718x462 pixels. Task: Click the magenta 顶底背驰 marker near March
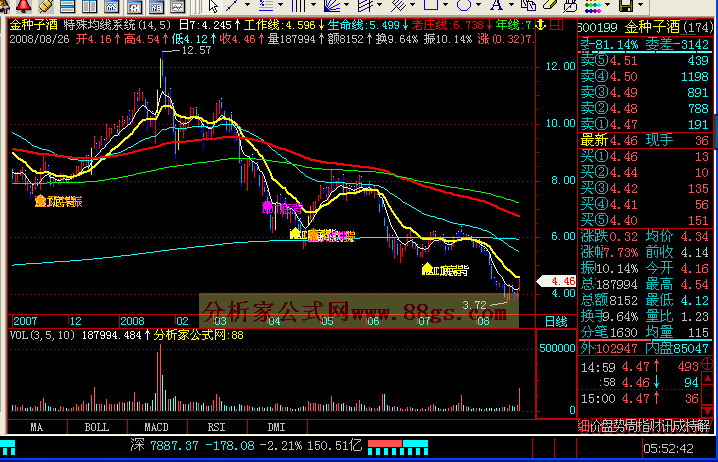(282, 208)
